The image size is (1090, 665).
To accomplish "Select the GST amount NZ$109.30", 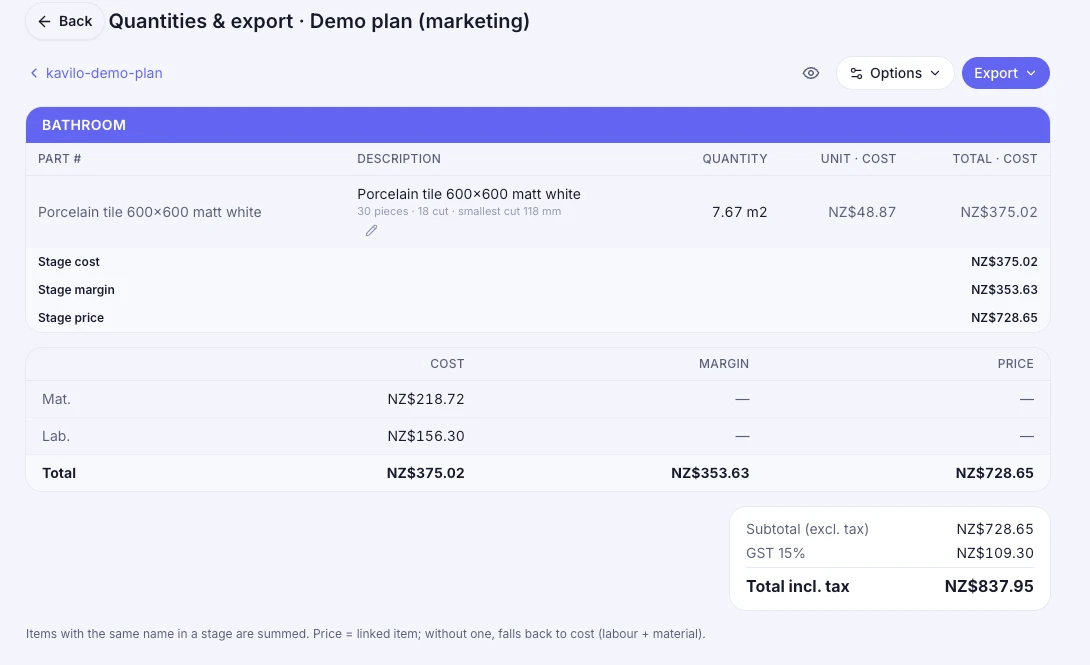I will pyautogui.click(x=995, y=553).
